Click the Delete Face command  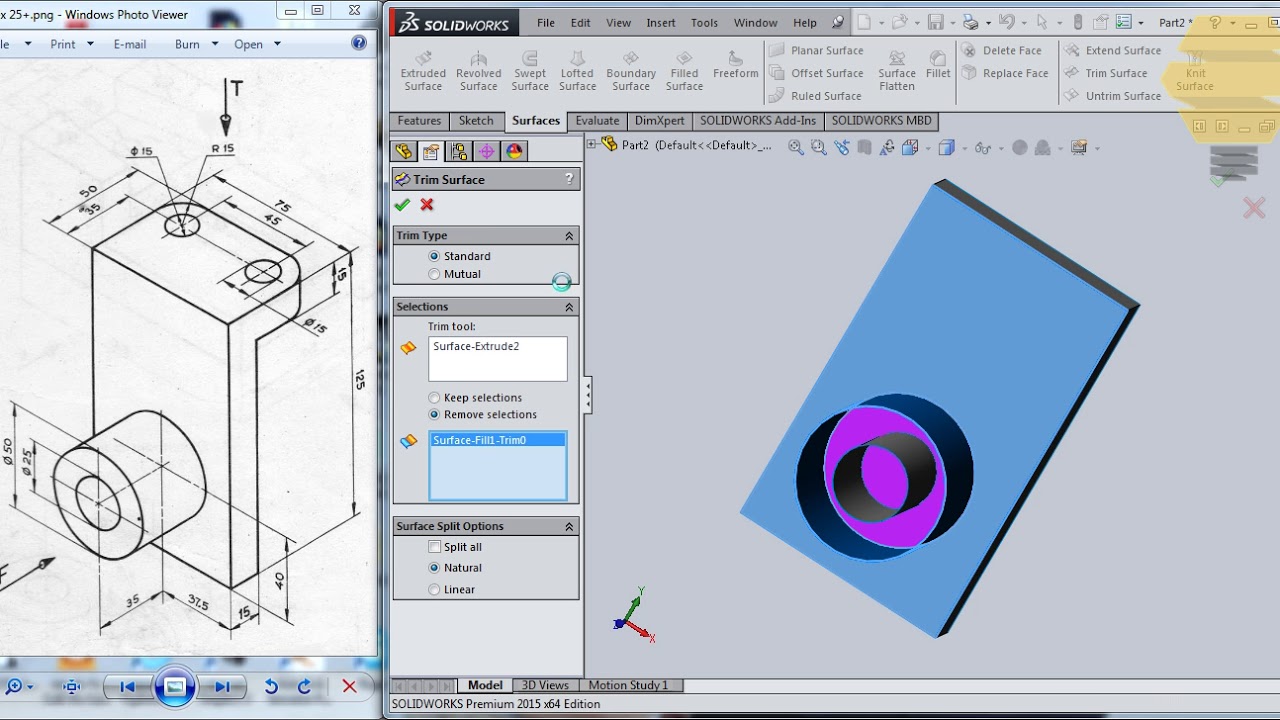click(x=1002, y=50)
